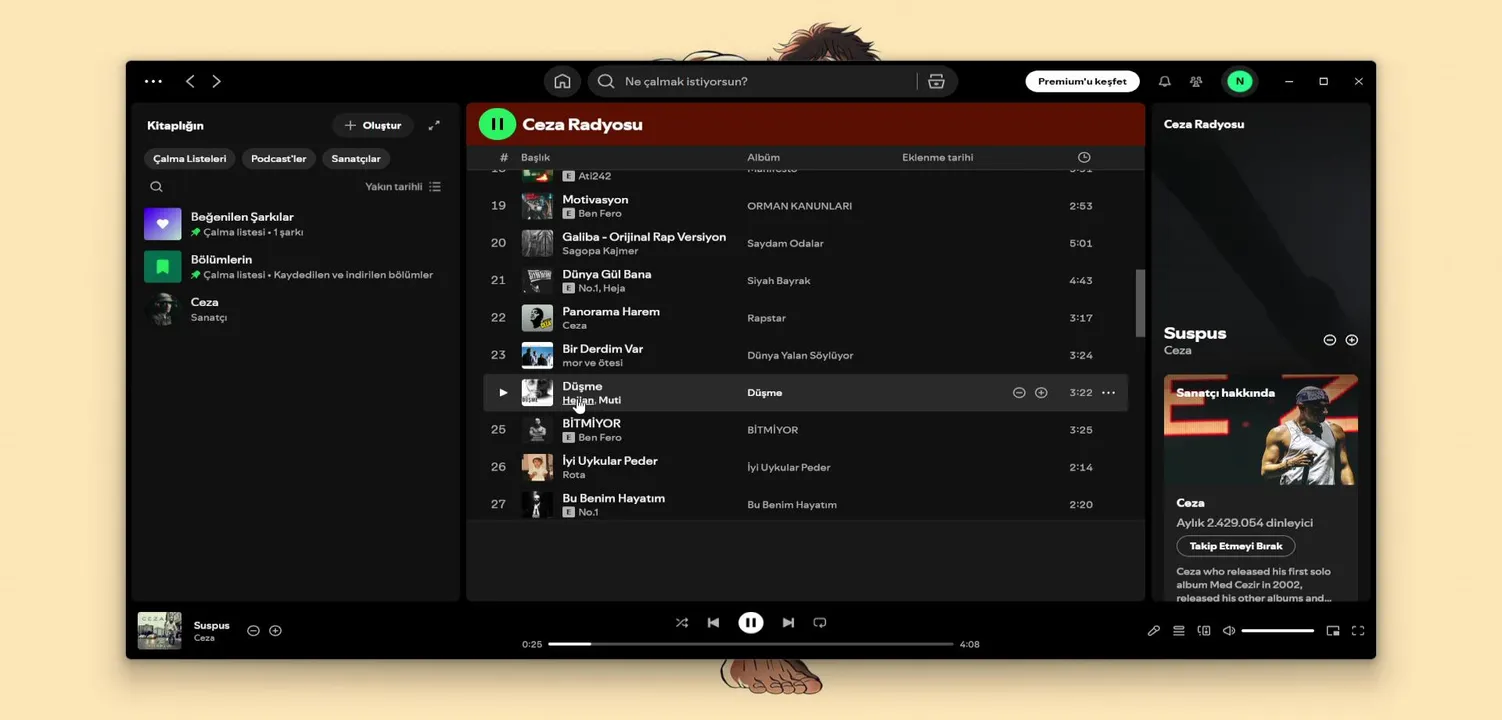Open the Home page icon
This screenshot has width=1502, height=720.
click(x=562, y=81)
